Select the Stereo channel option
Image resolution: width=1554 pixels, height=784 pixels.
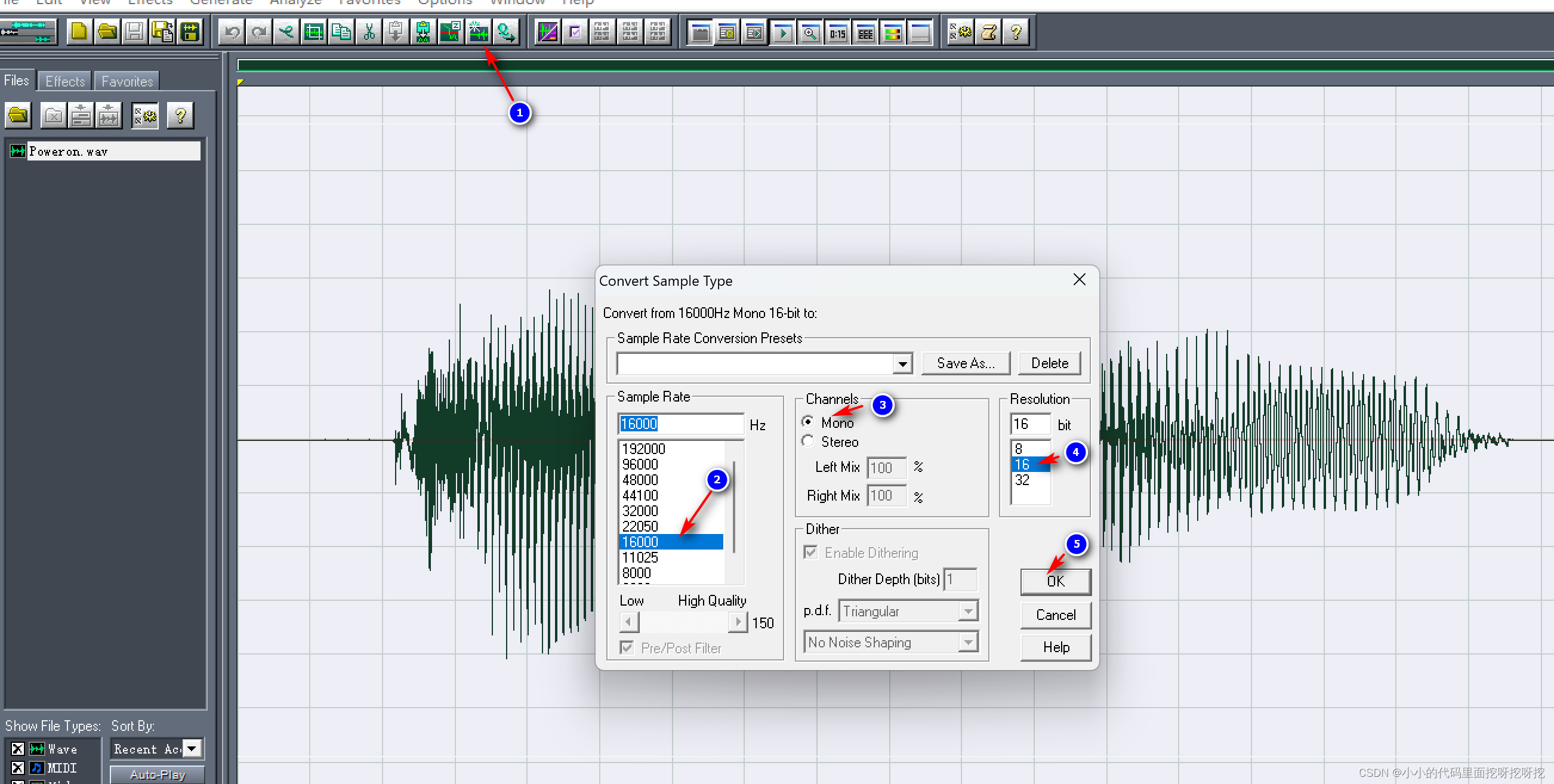pyautogui.click(x=808, y=442)
